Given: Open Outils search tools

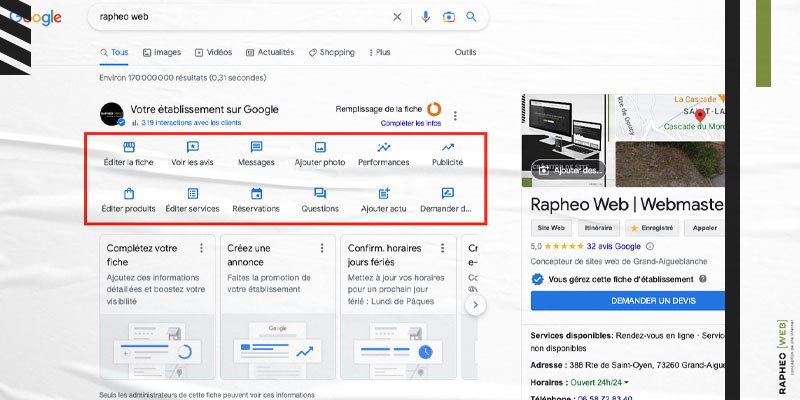Looking at the screenshot, I should tap(465, 52).
